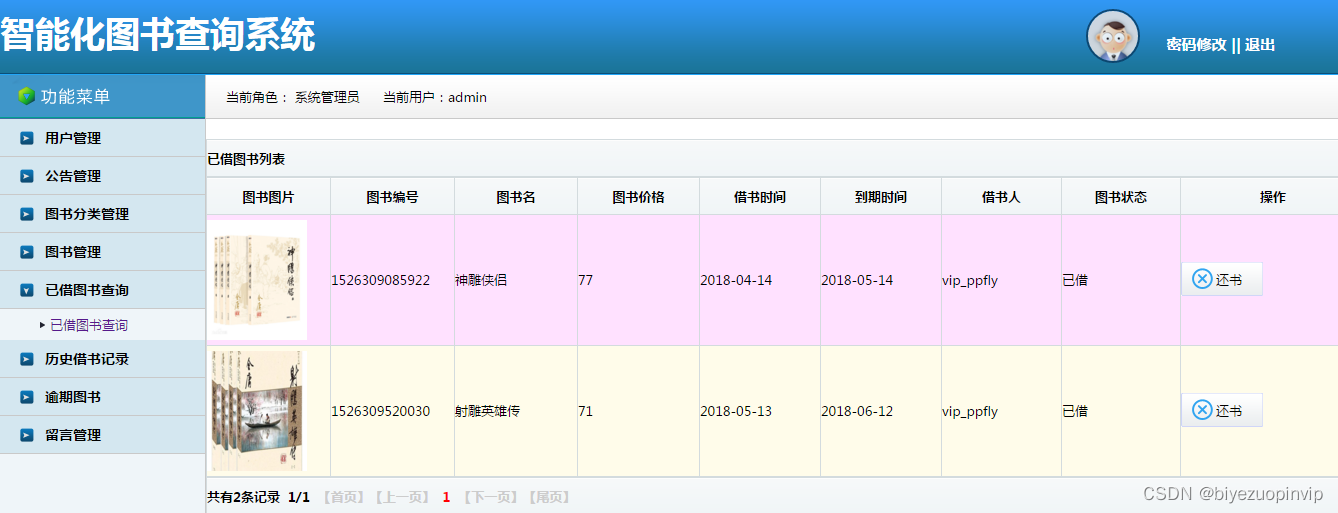Click the 功能菜单 sidebar header
The image size is (1338, 513).
coord(76,96)
